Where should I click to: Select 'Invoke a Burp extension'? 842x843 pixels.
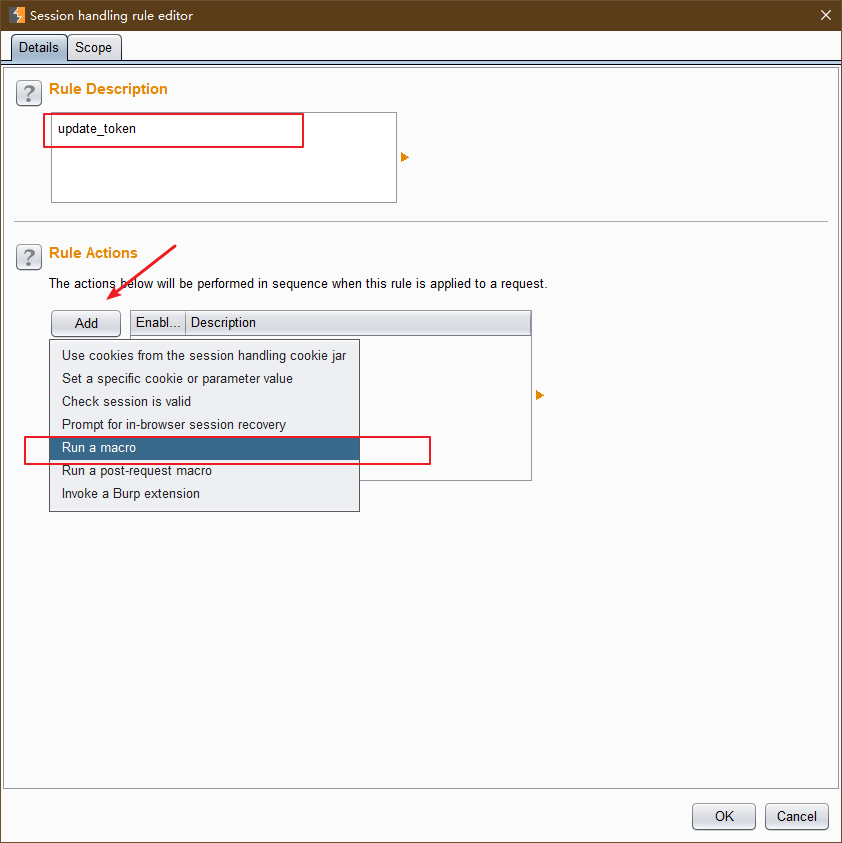pyautogui.click(x=131, y=493)
